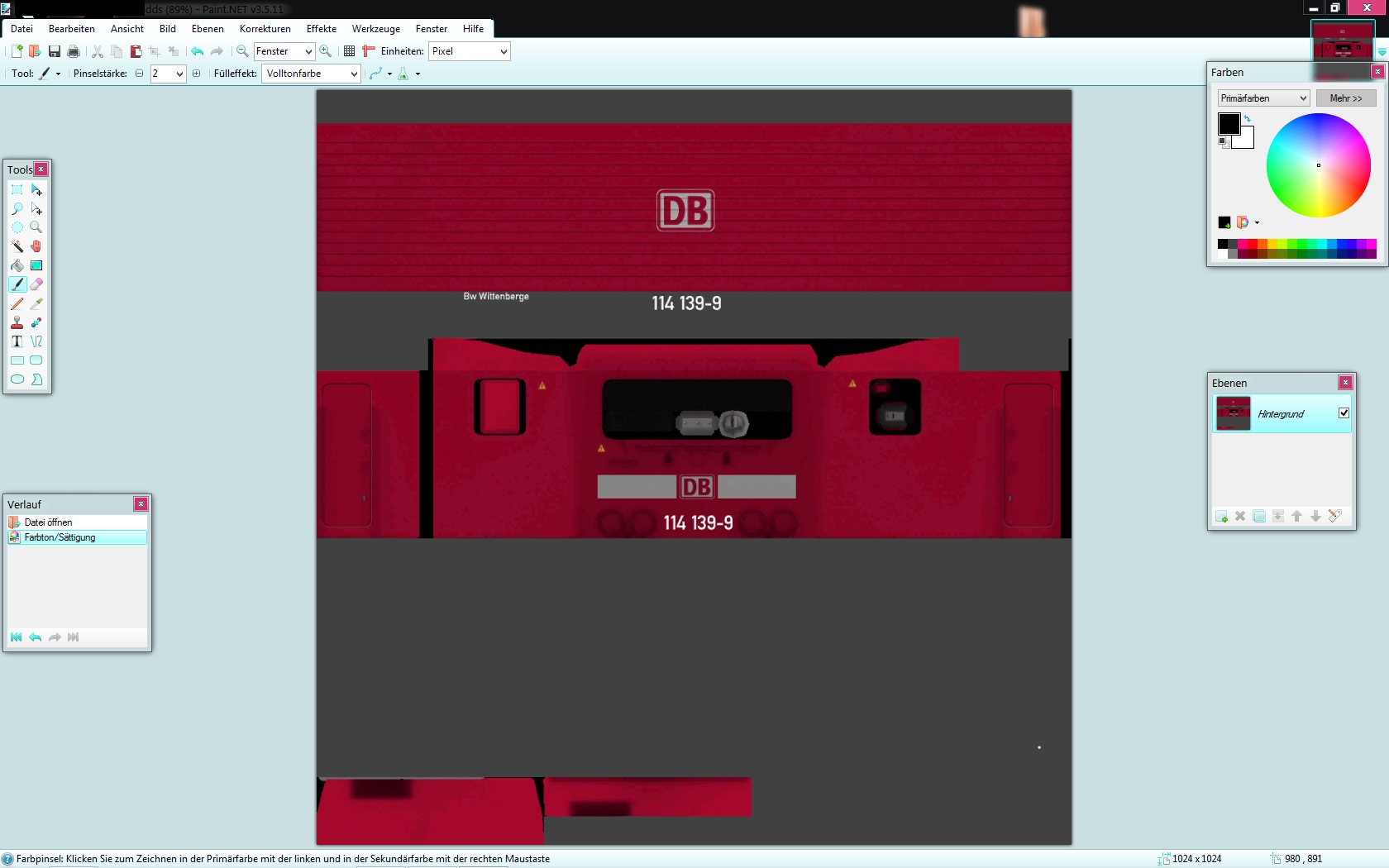Screen dimensions: 1389x868
Task: Toggle Hintergrund layer visibility checkbox
Action: click(1344, 413)
